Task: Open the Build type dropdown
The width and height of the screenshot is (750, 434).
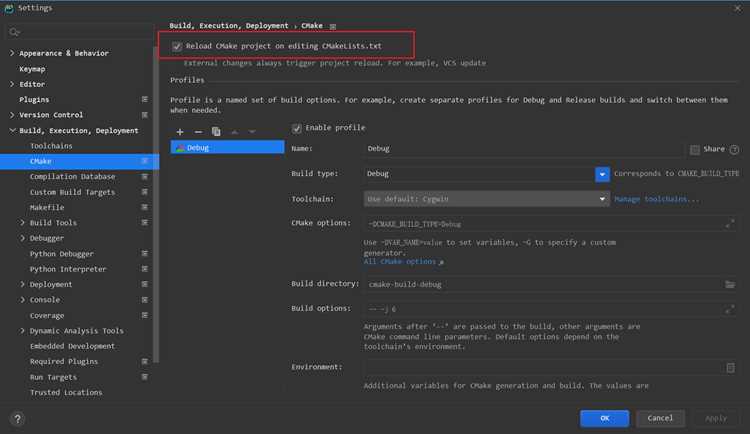Action: pos(602,174)
